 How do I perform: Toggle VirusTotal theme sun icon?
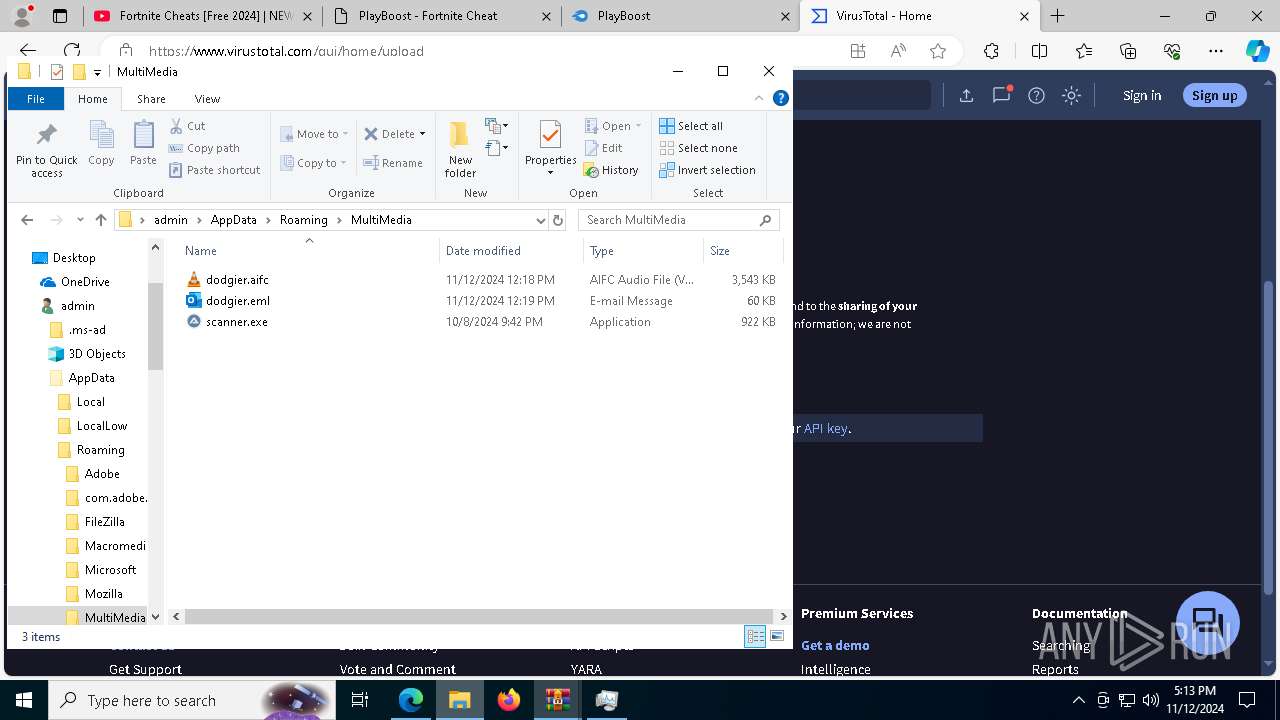[1071, 95]
